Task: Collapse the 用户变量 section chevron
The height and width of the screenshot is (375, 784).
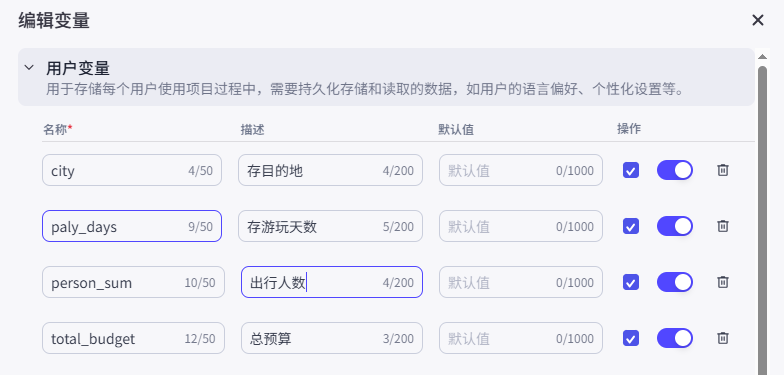Action: tap(30, 67)
